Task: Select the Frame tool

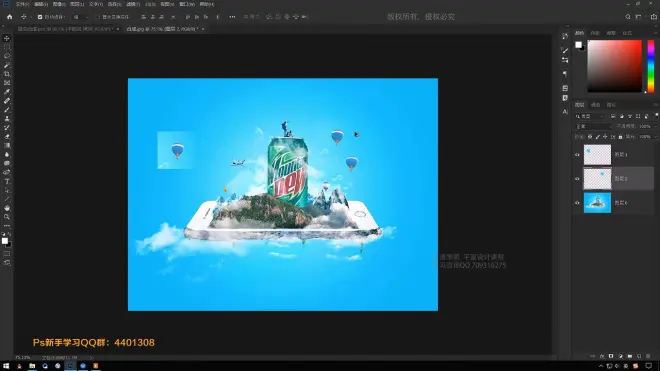Action: click(x=7, y=83)
